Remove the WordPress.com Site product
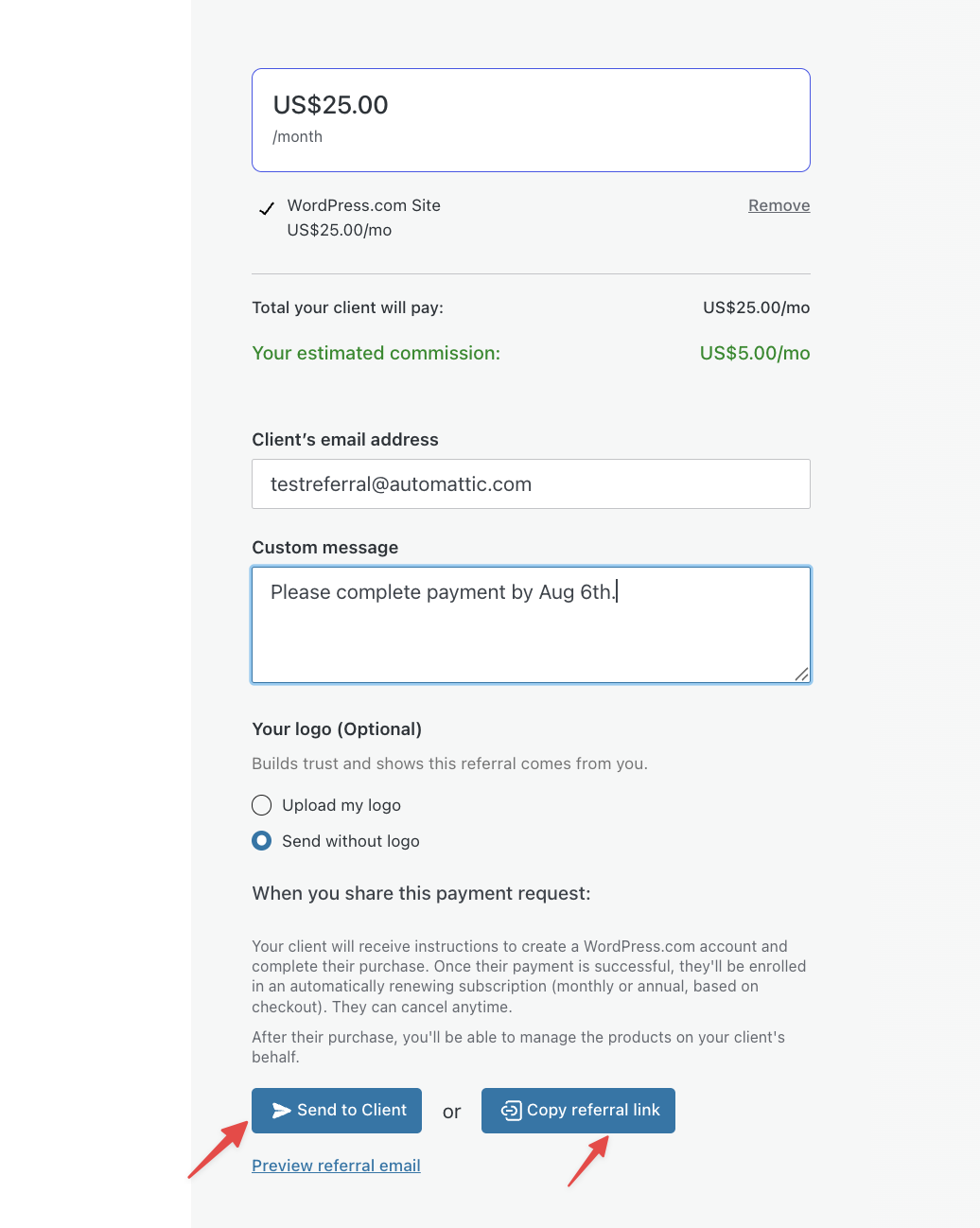Screen dimensions: 980x1228 (779, 205)
